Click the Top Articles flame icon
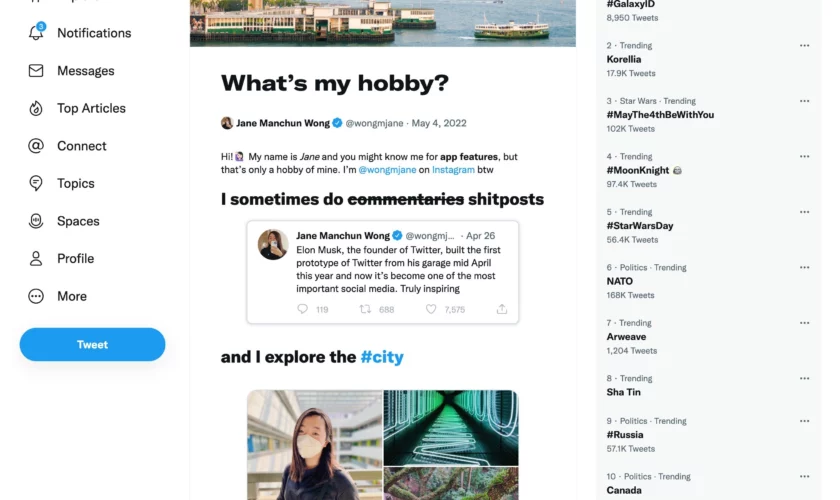Screen dimensions: 840x500 tap(36, 108)
